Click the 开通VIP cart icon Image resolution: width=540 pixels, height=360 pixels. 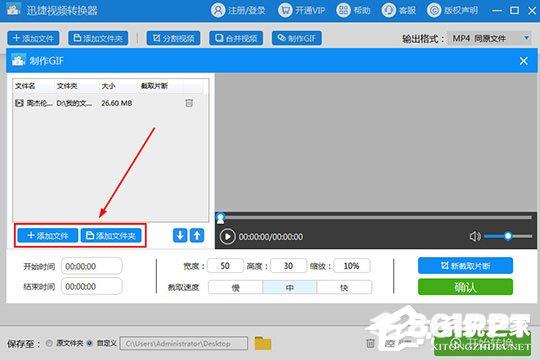(x=285, y=10)
